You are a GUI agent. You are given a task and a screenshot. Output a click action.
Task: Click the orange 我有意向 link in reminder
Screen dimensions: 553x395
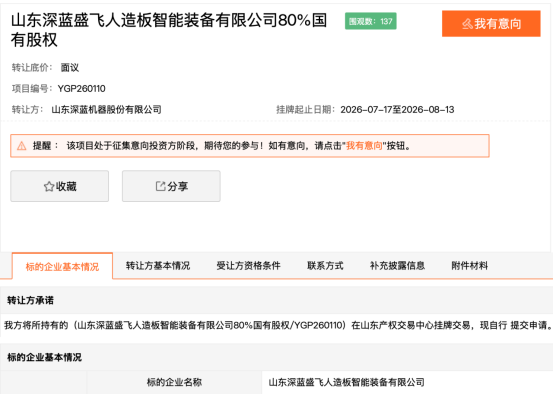pyautogui.click(x=364, y=146)
